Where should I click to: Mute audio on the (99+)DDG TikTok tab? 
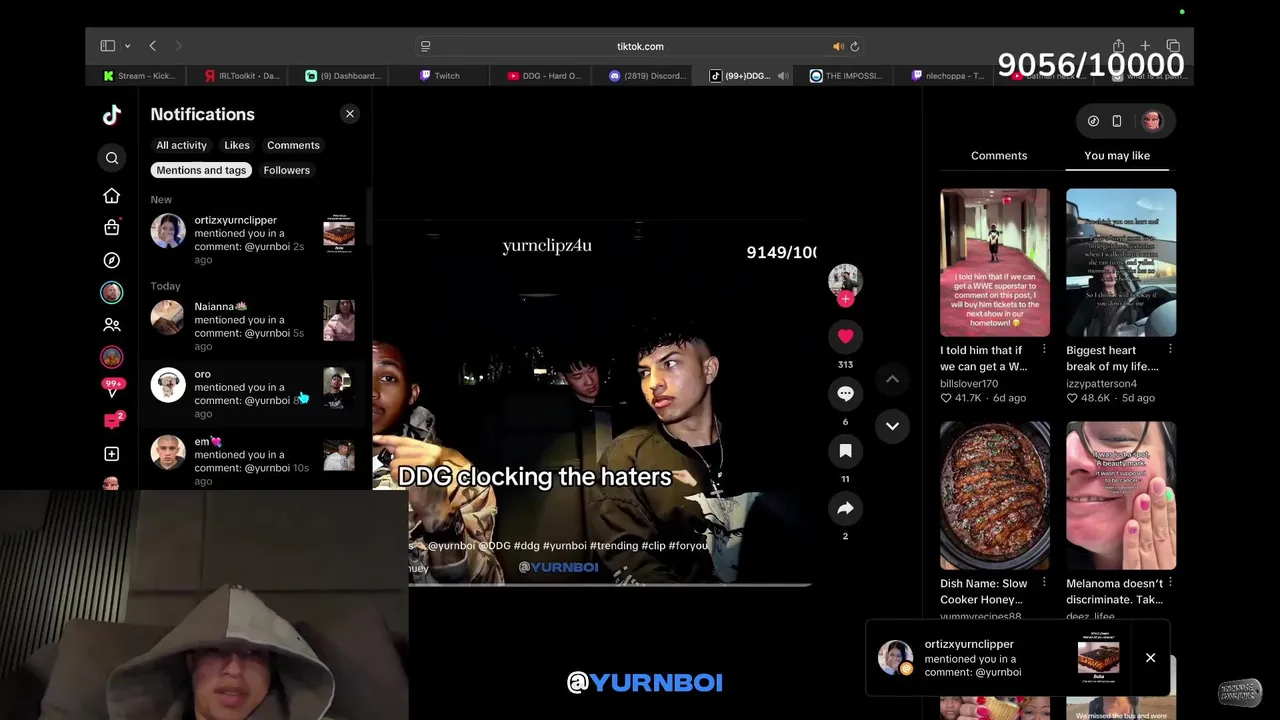tap(783, 76)
